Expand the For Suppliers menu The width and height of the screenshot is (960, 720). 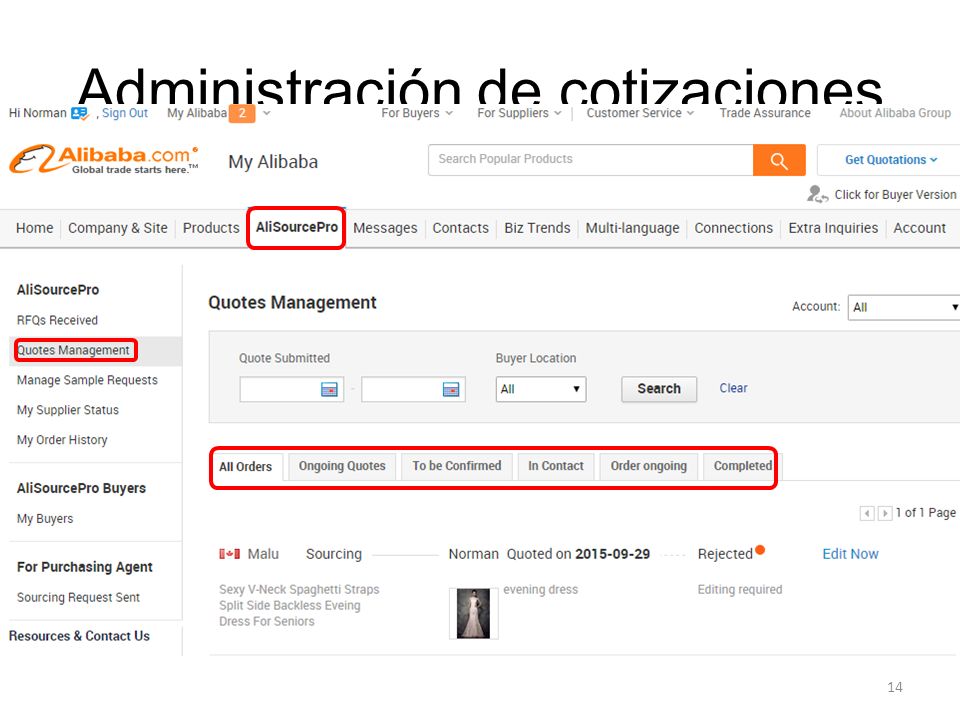[x=519, y=113]
